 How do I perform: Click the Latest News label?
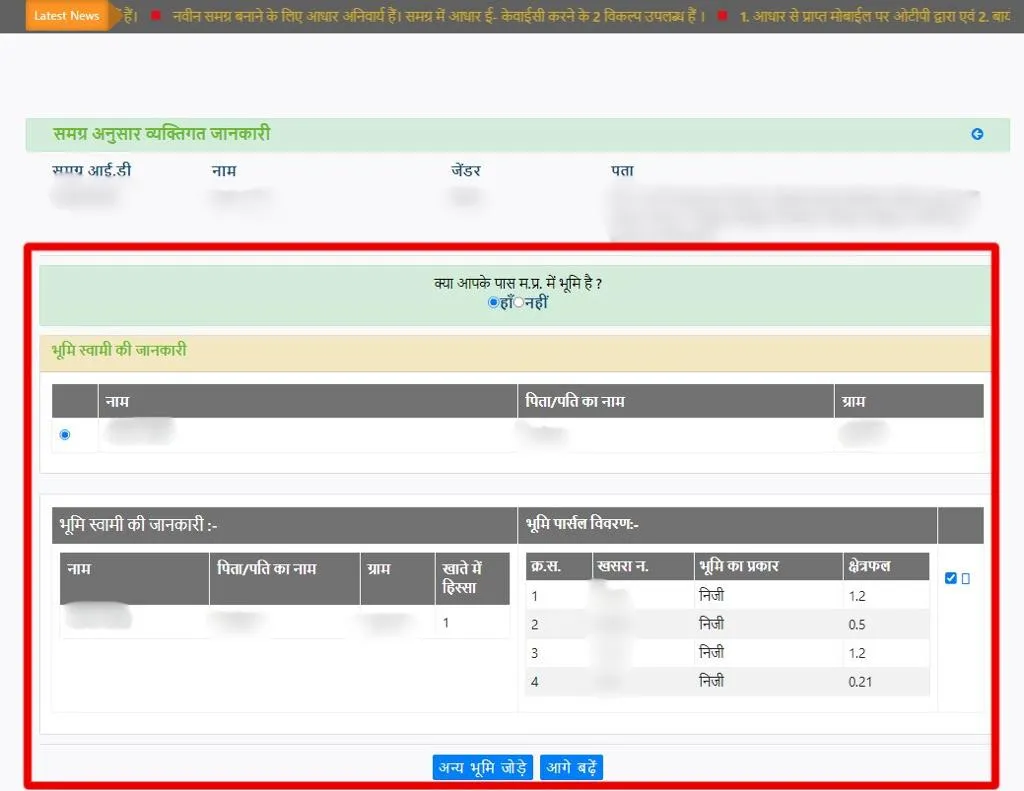click(67, 16)
